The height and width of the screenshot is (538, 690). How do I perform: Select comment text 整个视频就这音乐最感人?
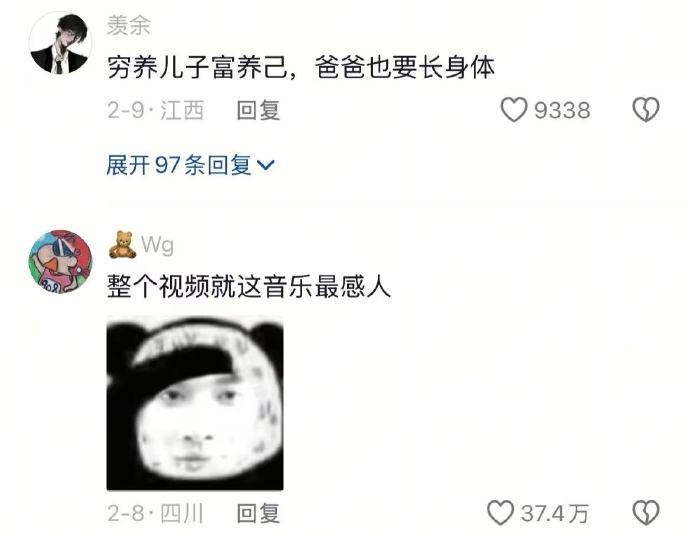249,286
